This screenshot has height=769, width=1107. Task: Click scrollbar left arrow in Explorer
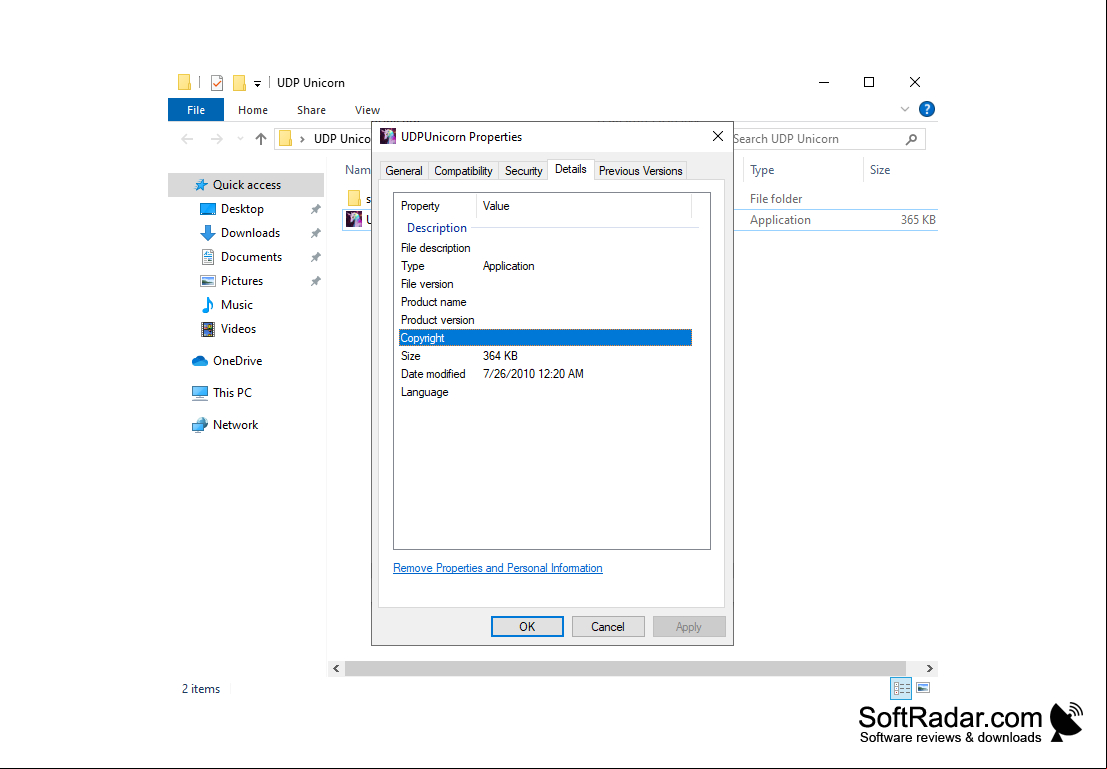(x=336, y=668)
